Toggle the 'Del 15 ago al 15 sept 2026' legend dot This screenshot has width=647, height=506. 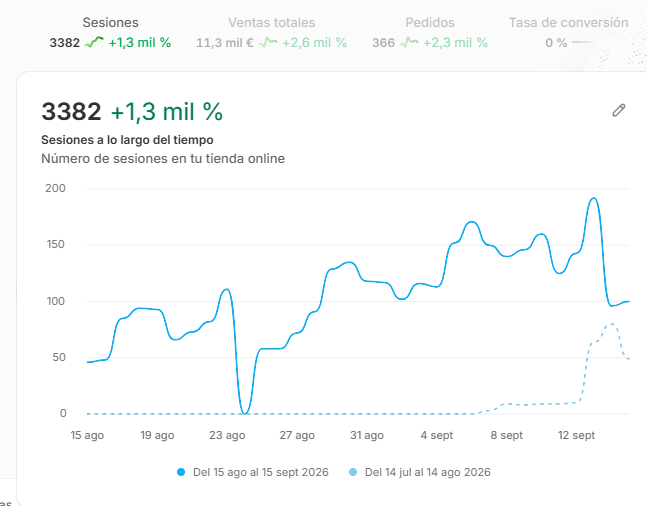click(x=181, y=472)
